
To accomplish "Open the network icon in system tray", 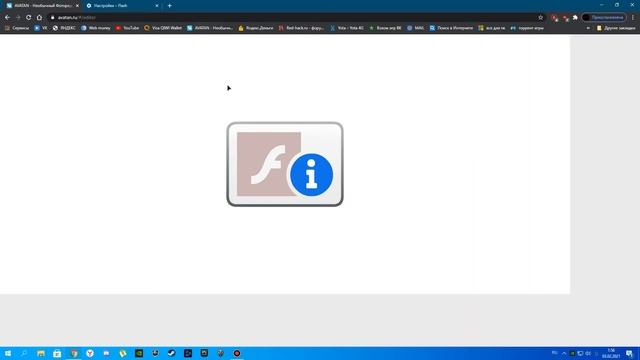I will [580, 353].
